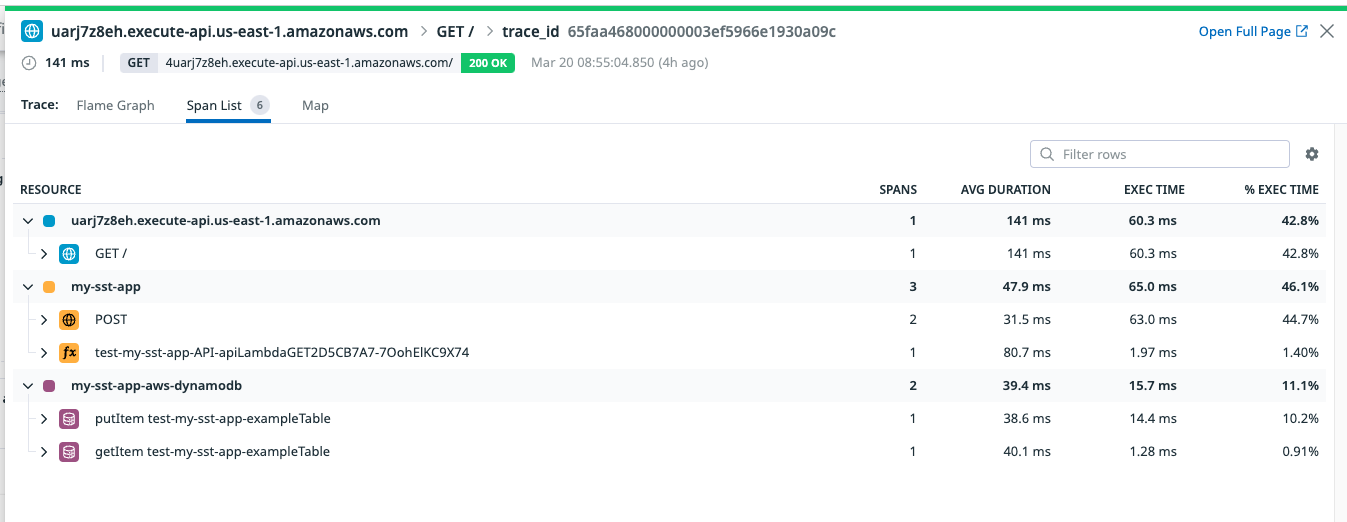Click the clock duration icon next to 141 ms
The image size is (1347, 522).
coord(29,62)
